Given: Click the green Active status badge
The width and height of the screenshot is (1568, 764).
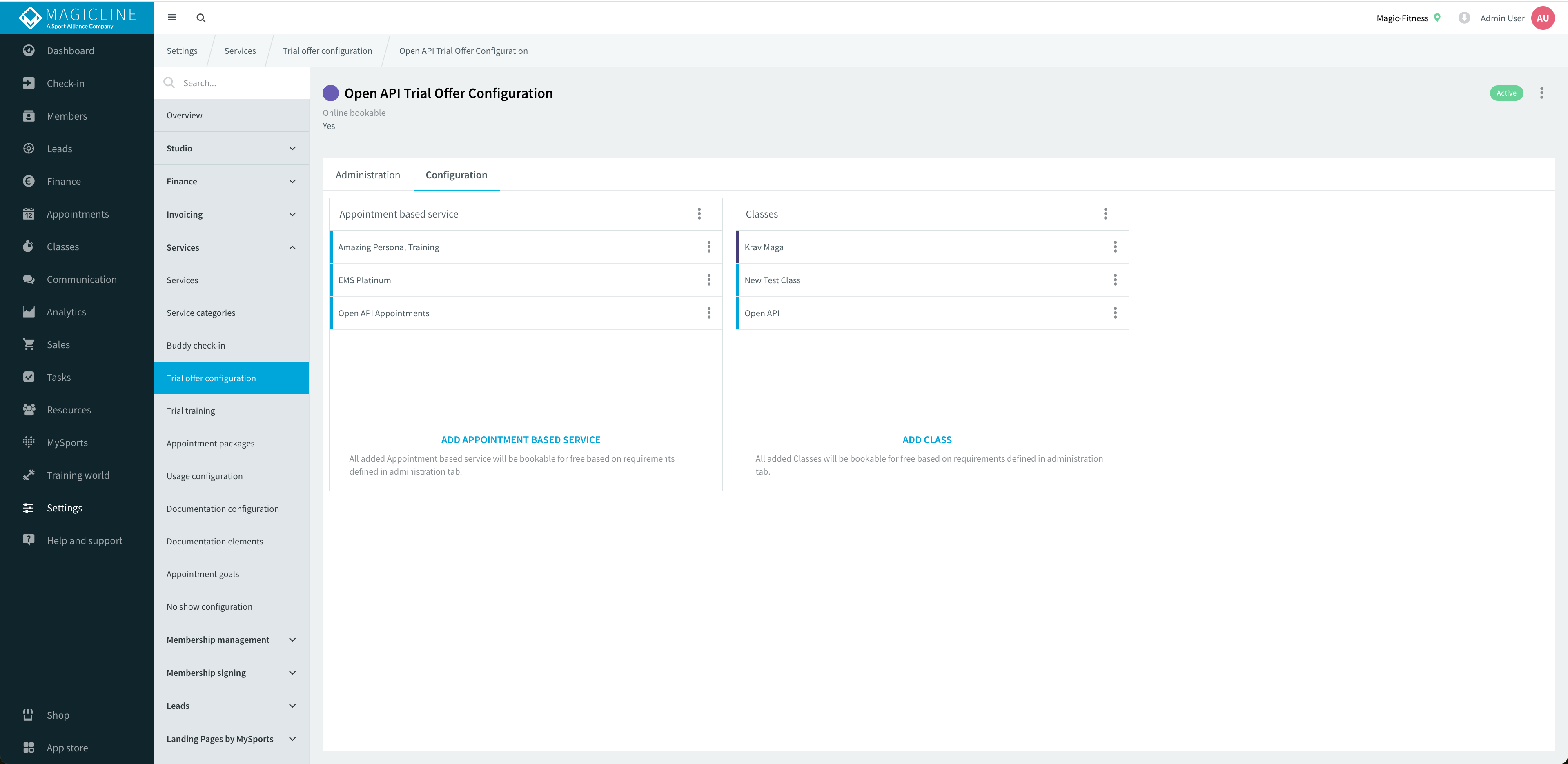Looking at the screenshot, I should pos(1506,93).
